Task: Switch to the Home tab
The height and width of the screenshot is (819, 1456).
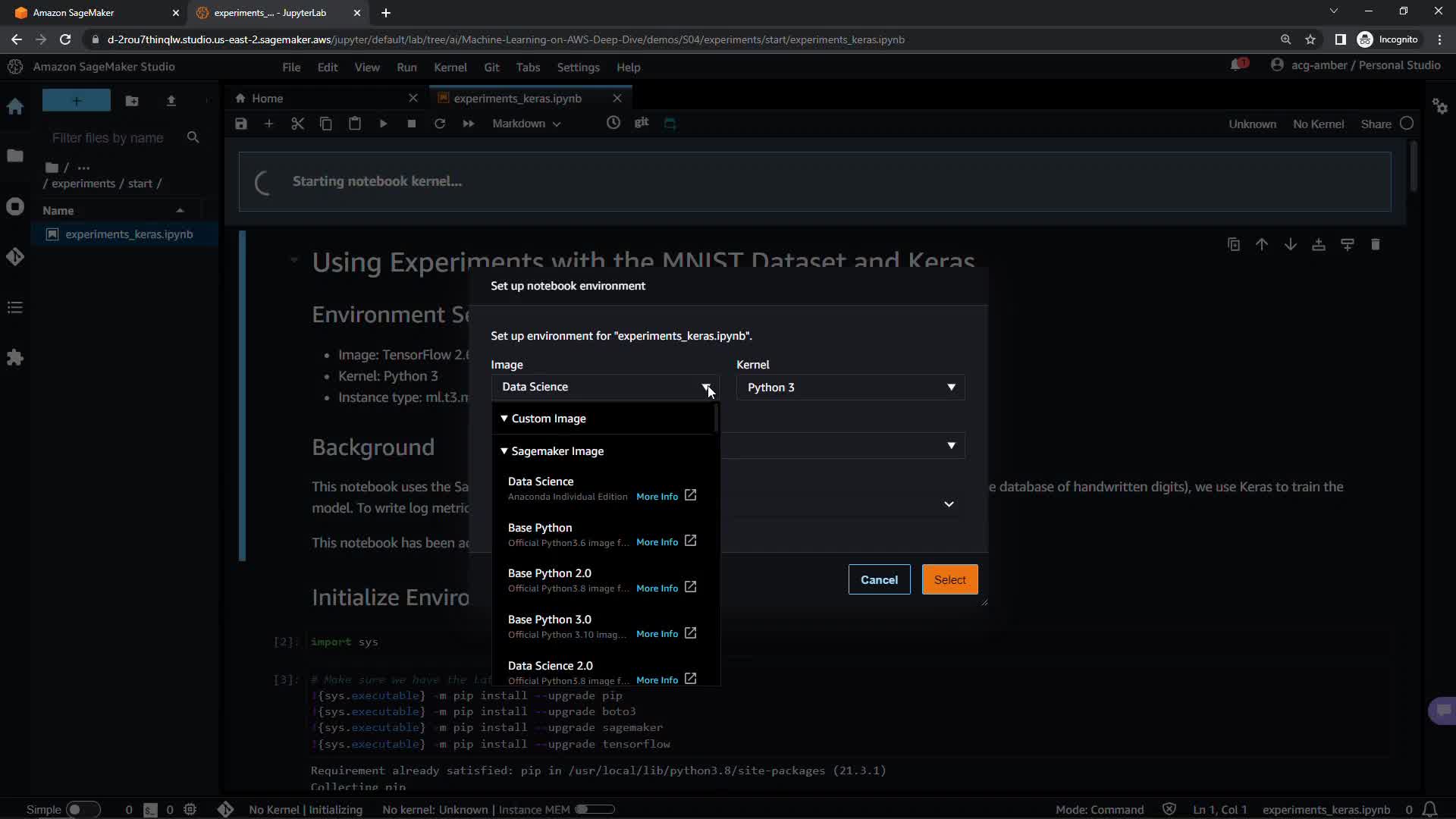Action: (267, 99)
